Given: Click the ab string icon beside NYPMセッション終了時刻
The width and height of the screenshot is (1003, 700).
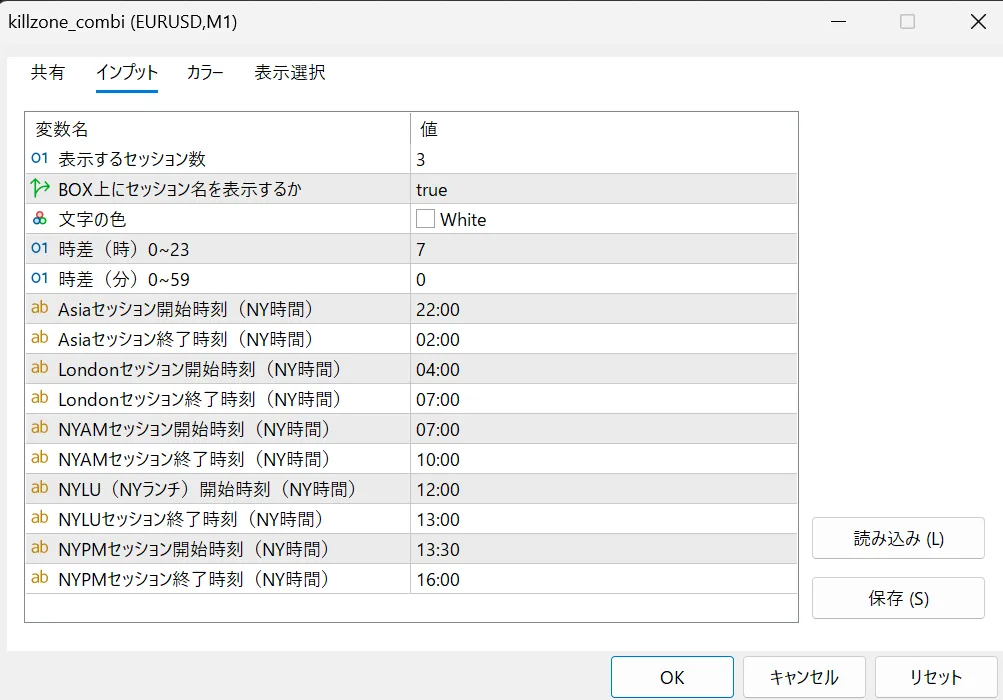Looking at the screenshot, I should (40, 578).
